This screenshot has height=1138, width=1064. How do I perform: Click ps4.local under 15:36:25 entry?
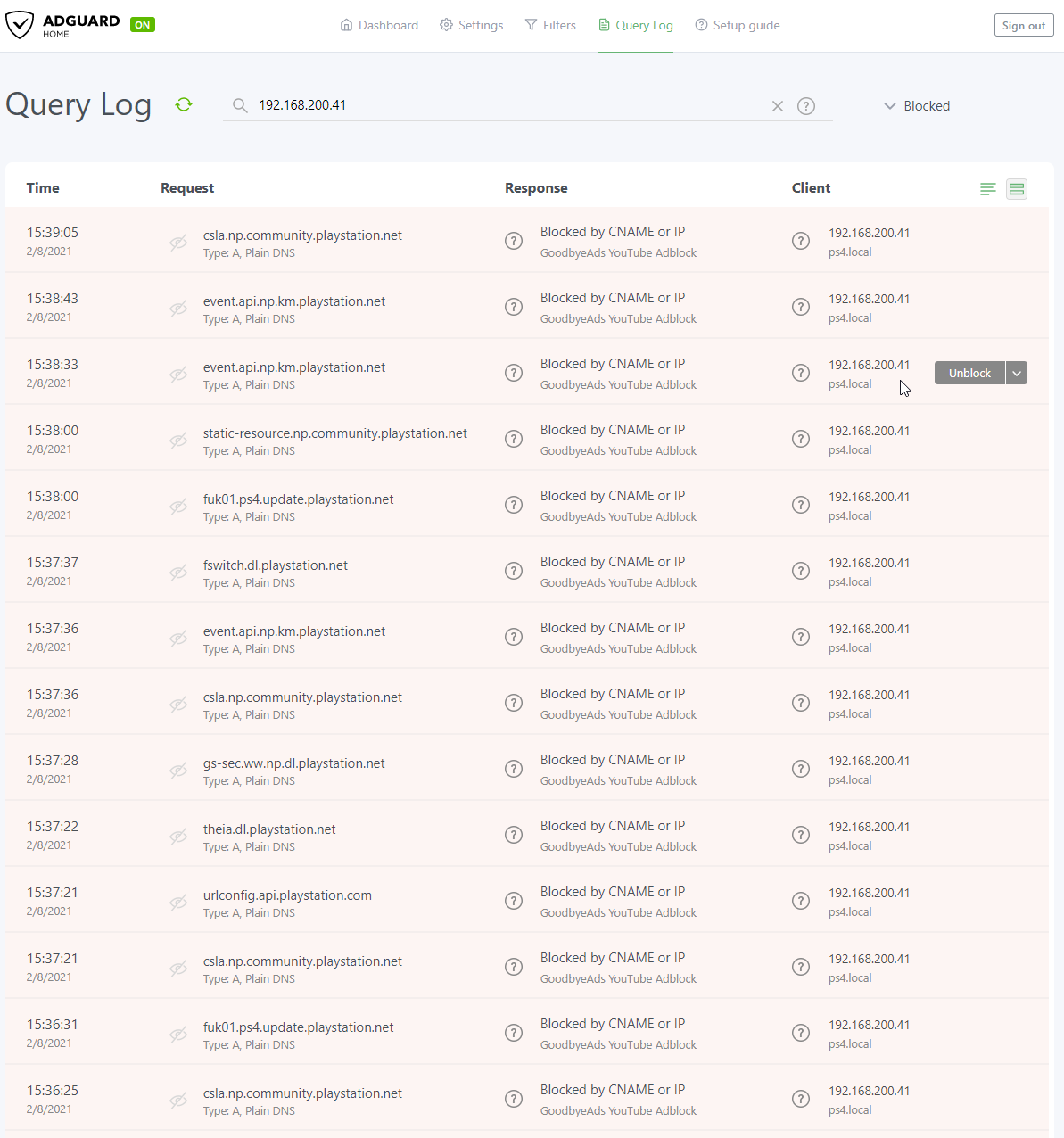coord(850,1110)
